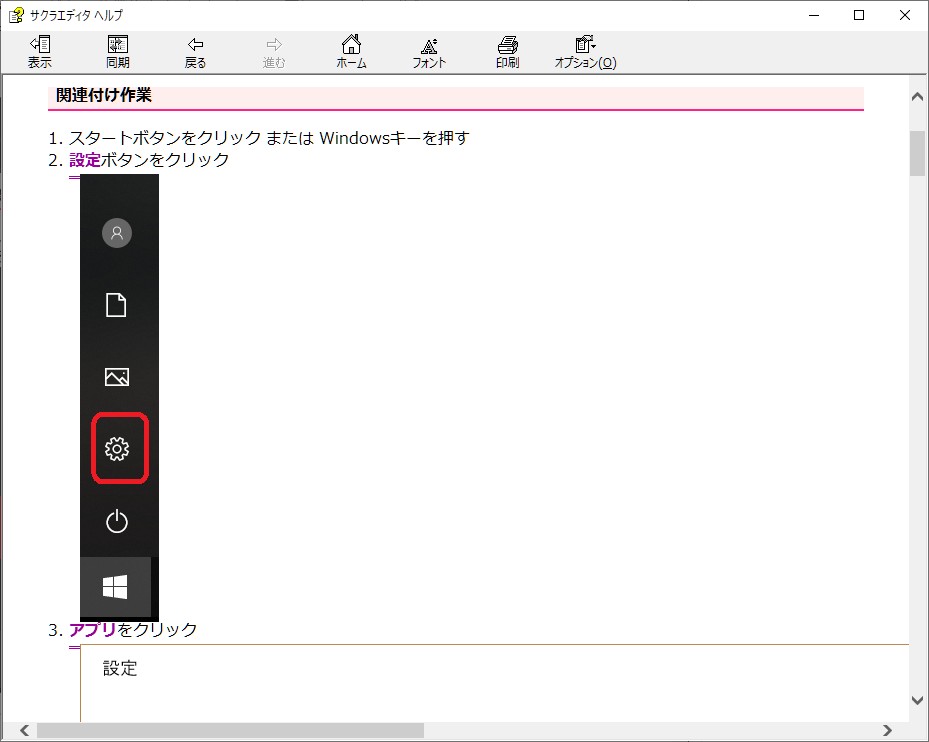Viewport: 929px width, 742px height.
Task: Maximize the help window
Action: click(859, 15)
